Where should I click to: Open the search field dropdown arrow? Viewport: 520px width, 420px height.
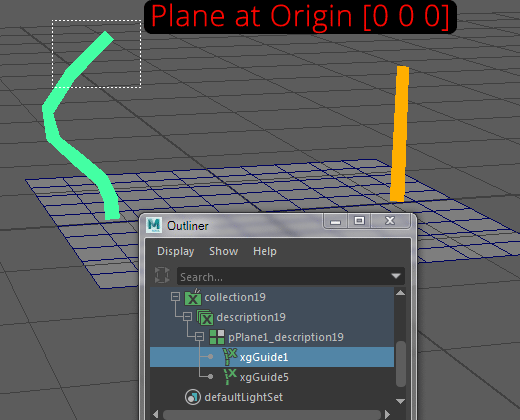click(x=396, y=276)
